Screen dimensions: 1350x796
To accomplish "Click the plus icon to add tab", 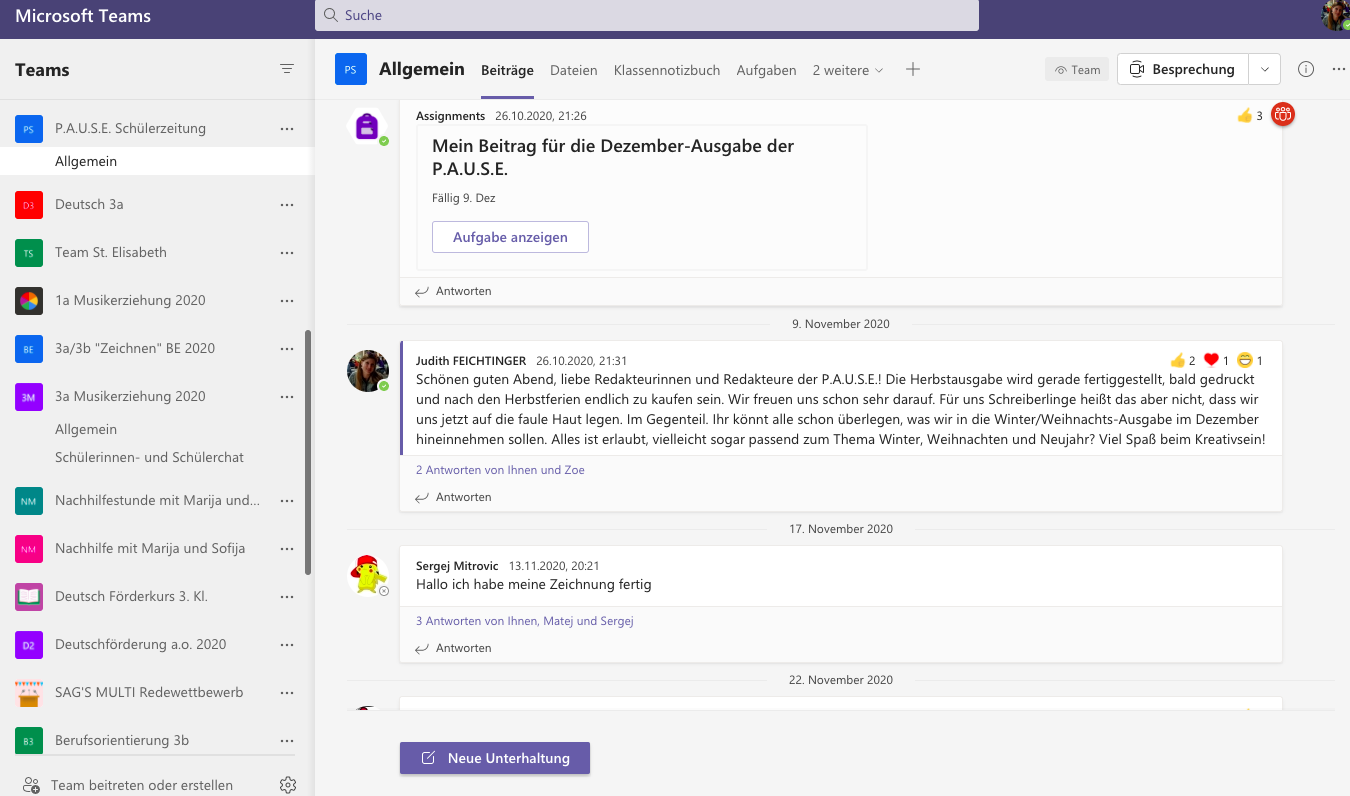I will click(912, 69).
